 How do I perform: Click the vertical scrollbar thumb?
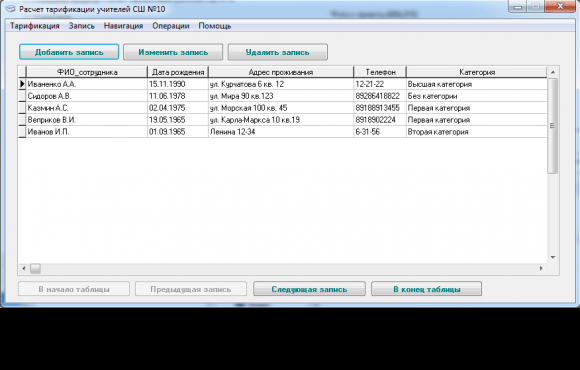click(x=553, y=126)
